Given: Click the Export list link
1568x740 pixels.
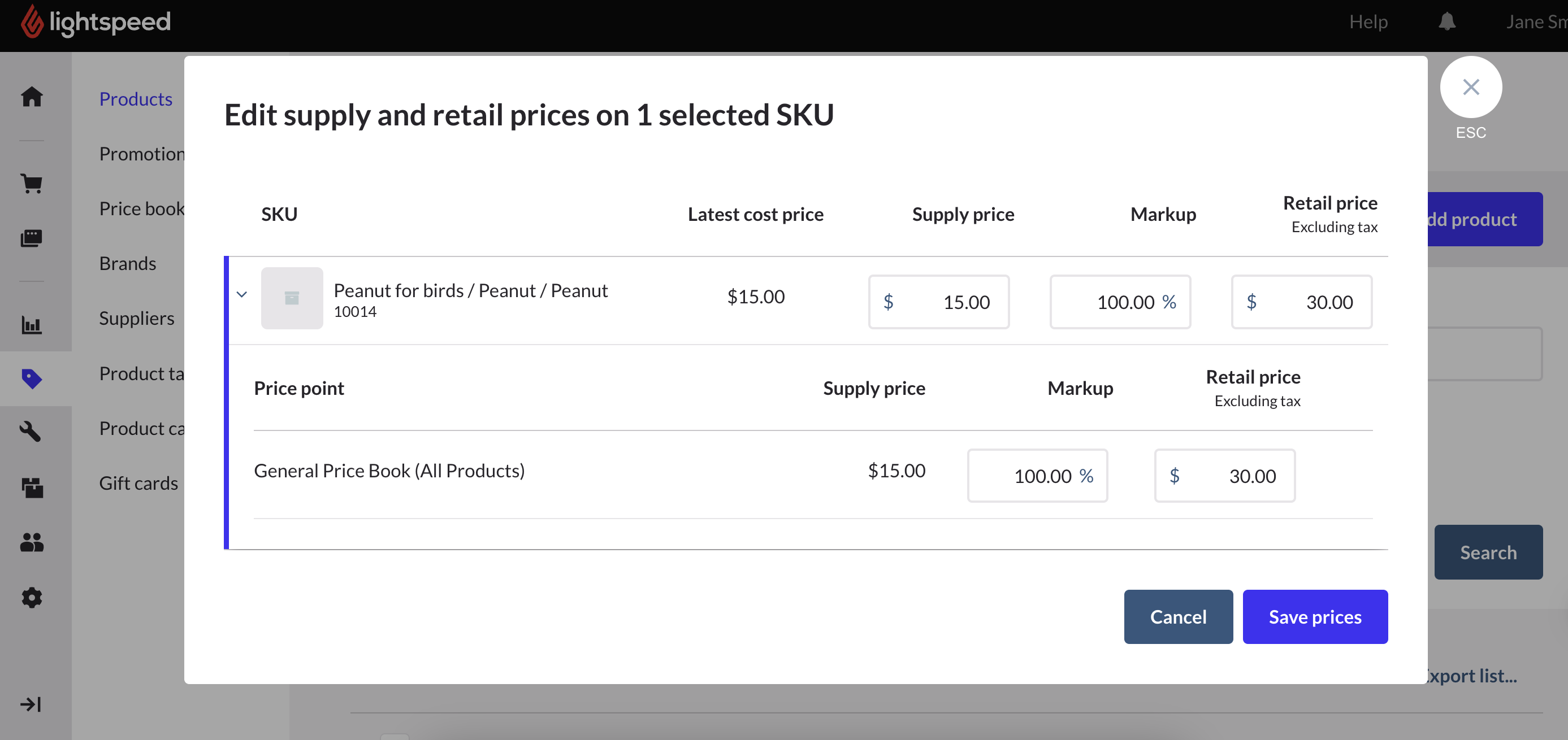Looking at the screenshot, I should point(1472,676).
